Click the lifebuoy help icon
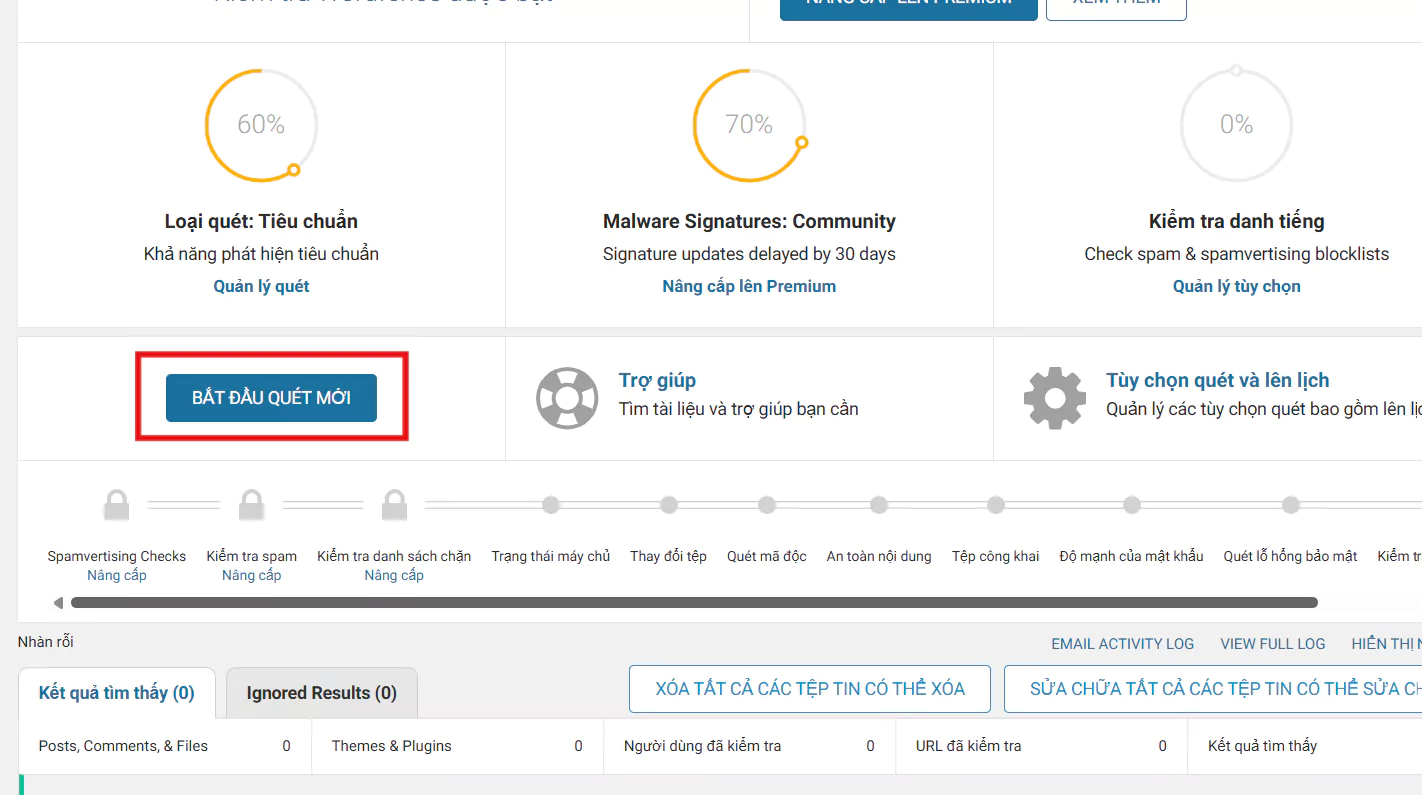Screen dimensions: 1422x795 567,398
